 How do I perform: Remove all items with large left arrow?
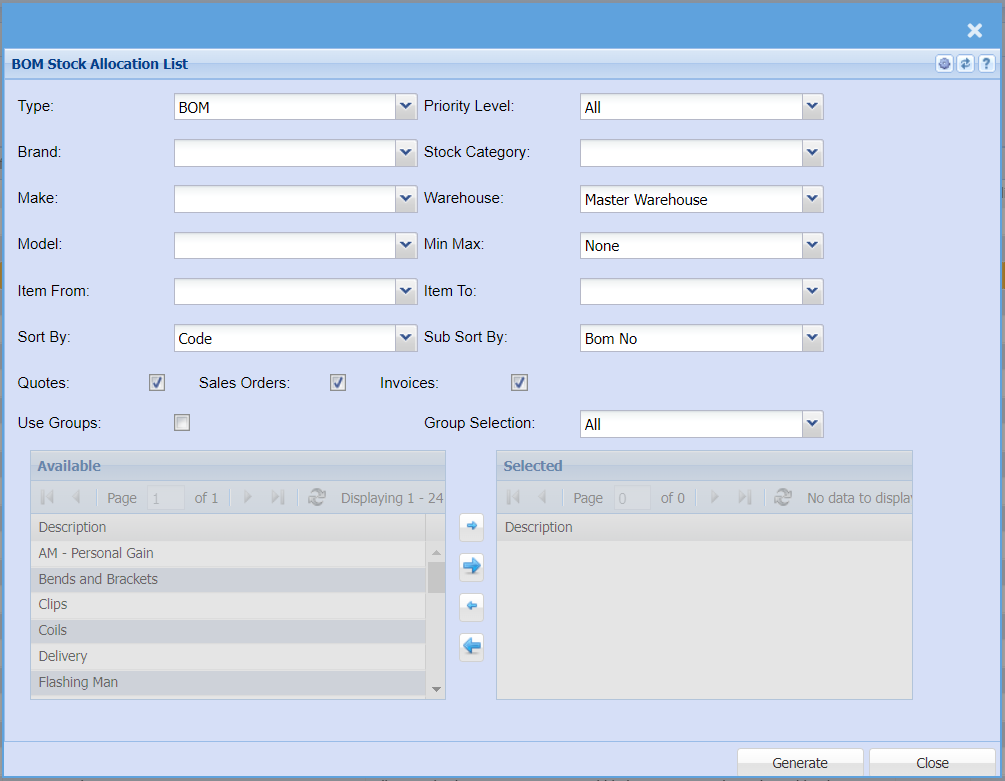[471, 647]
